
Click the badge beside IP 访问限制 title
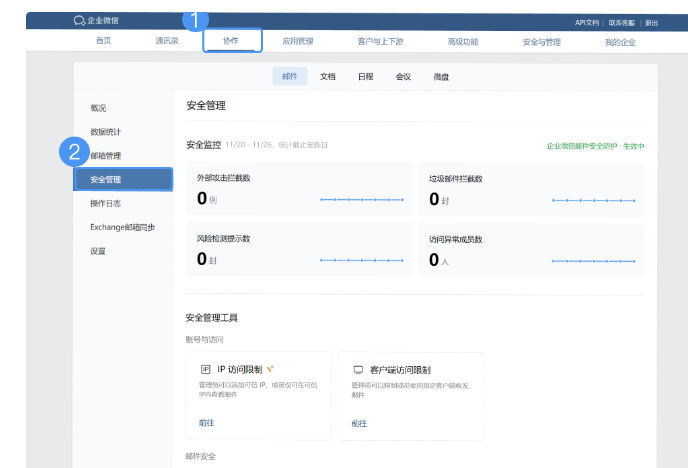(x=271, y=368)
